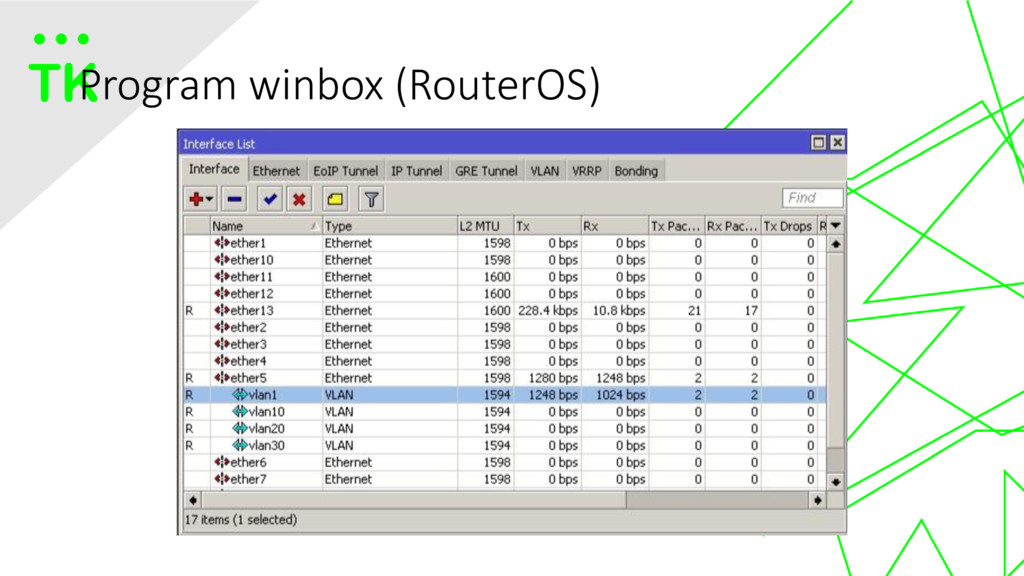Viewport: 1024px width, 576px height.
Task: Click the '17 items (1 selected)' status text
Action: click(x=241, y=520)
